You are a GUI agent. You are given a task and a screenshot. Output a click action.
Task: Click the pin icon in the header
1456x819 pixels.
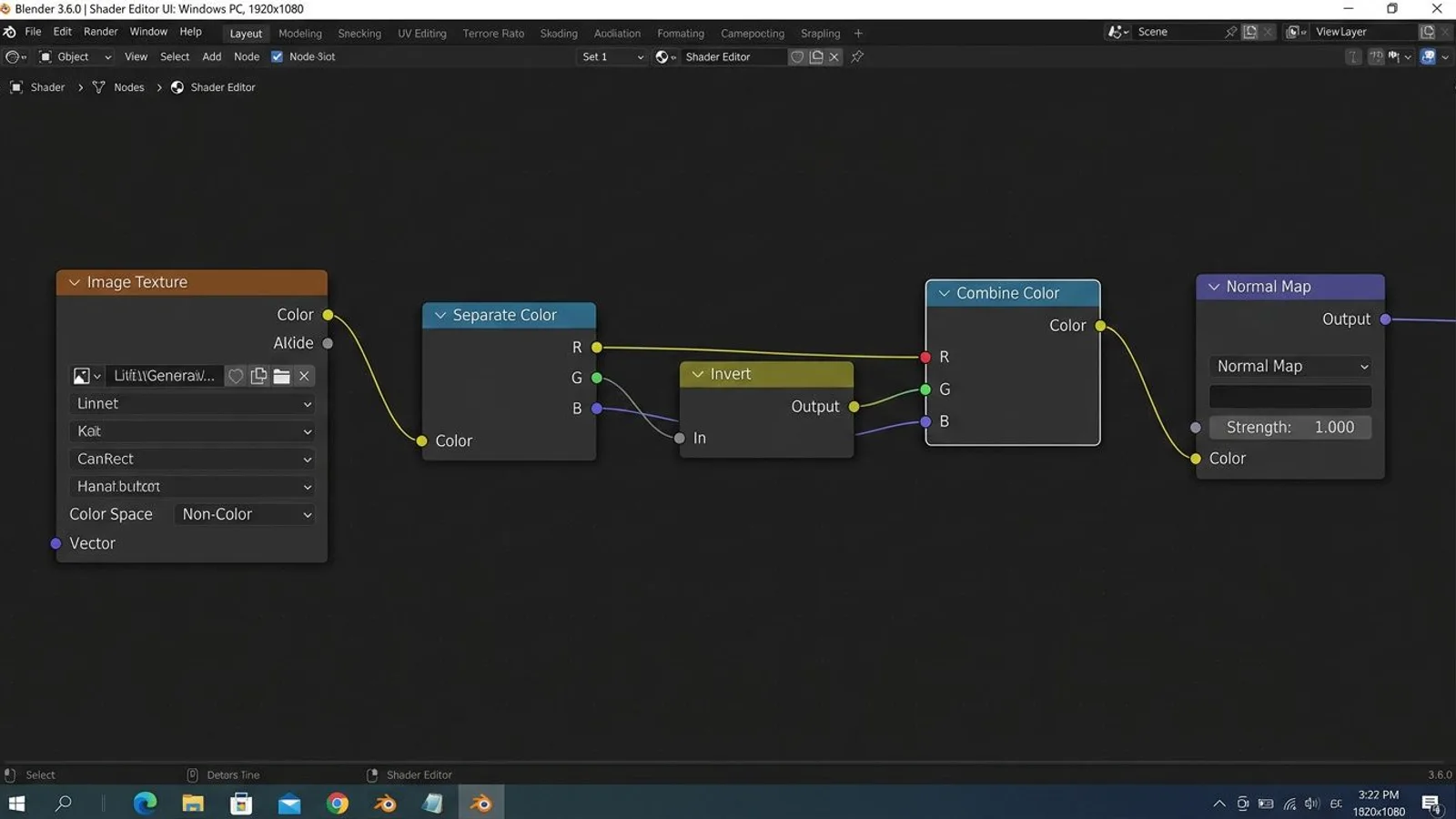[x=857, y=56]
